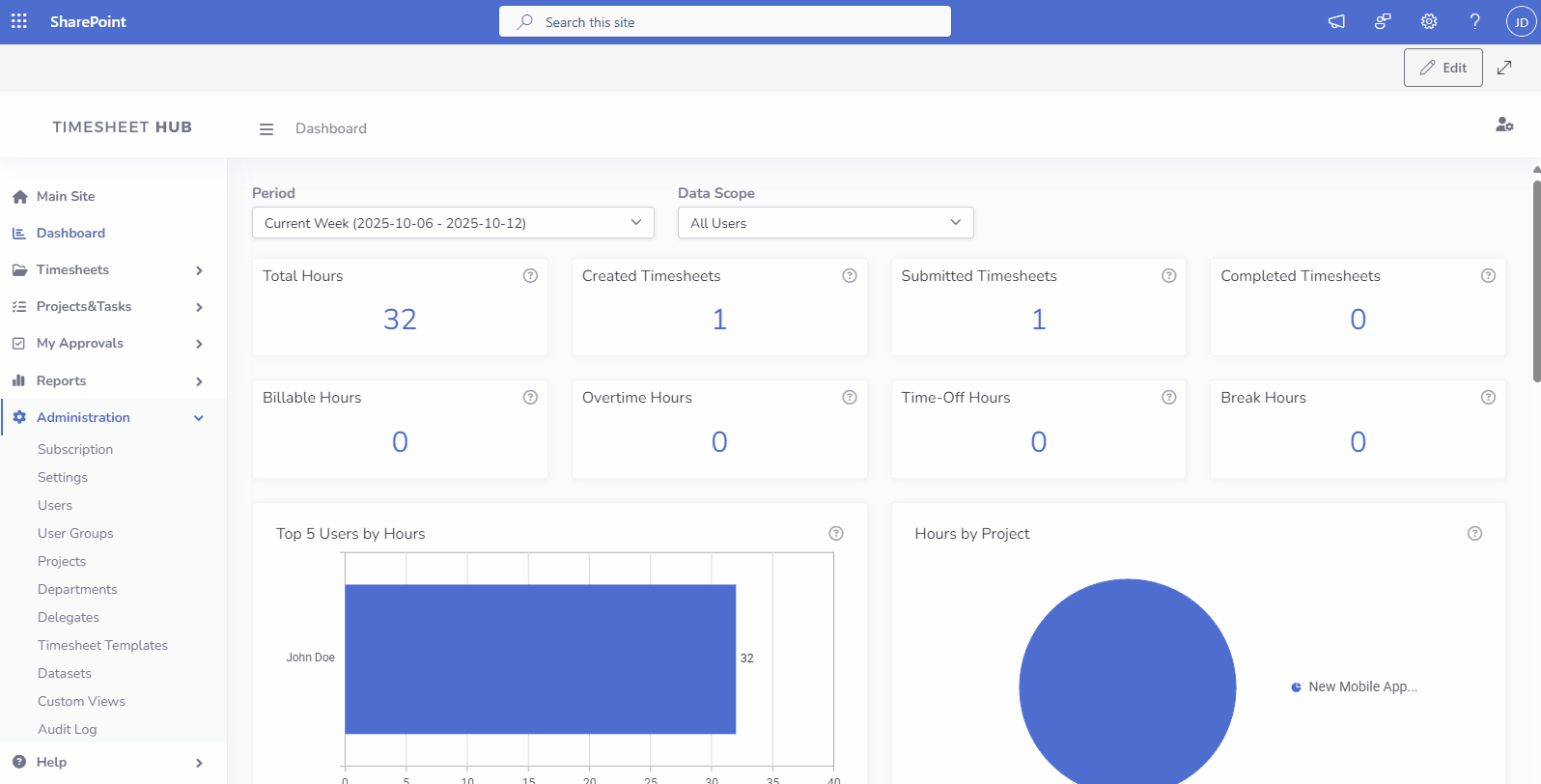Select Timesheet Templates menu item
1541x784 pixels.
point(102,646)
